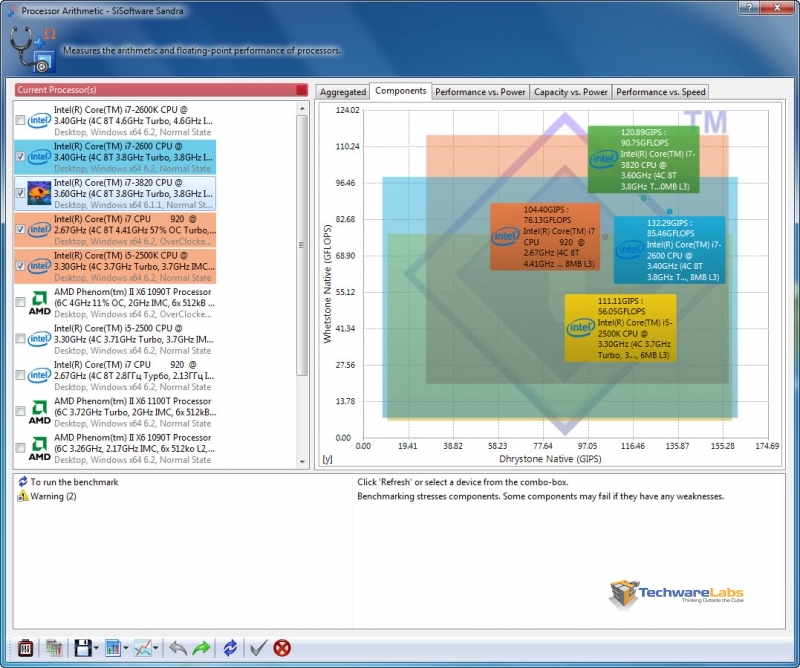Click the refresh icon beside 'To run the benchmark'
The image size is (800, 668).
[22, 482]
